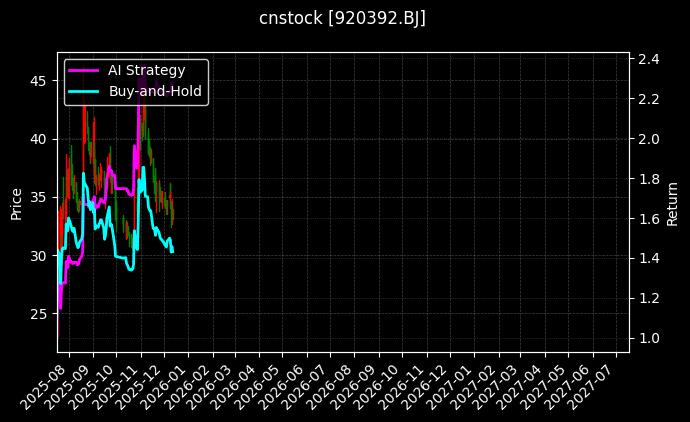Click the magenta line sample in legend
690x422 pixels.
pos(84,70)
